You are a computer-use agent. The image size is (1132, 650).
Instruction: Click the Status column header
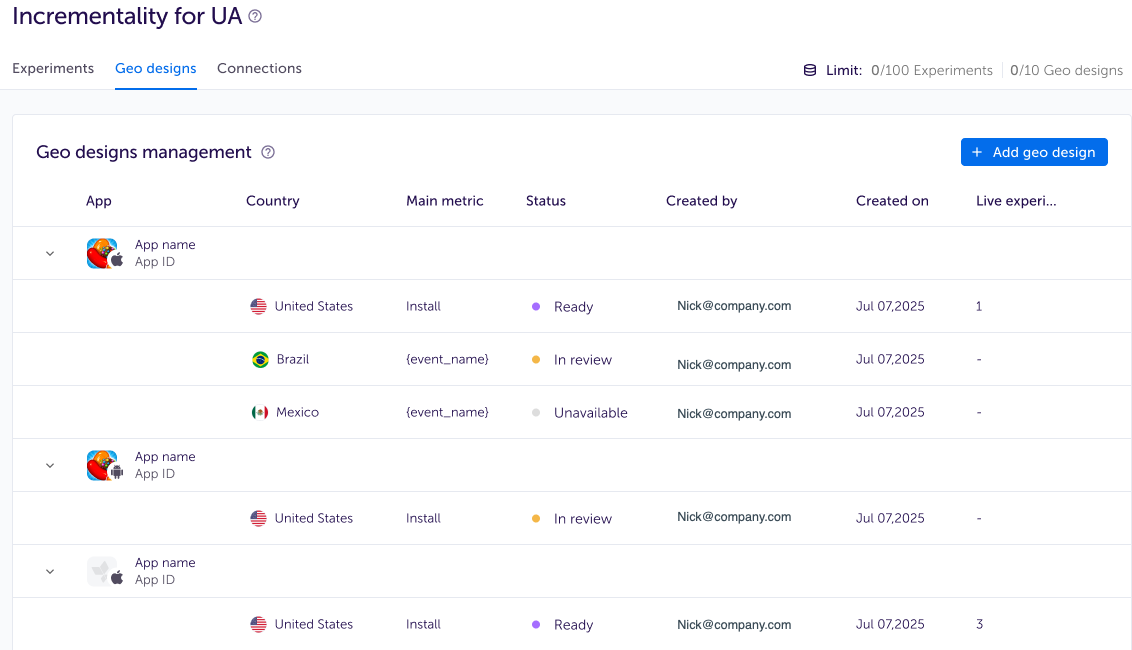[x=546, y=201]
